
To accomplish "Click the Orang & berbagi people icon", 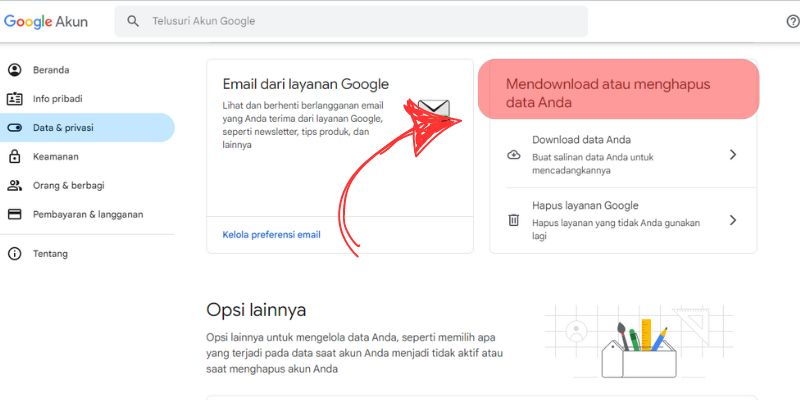I will pos(15,185).
